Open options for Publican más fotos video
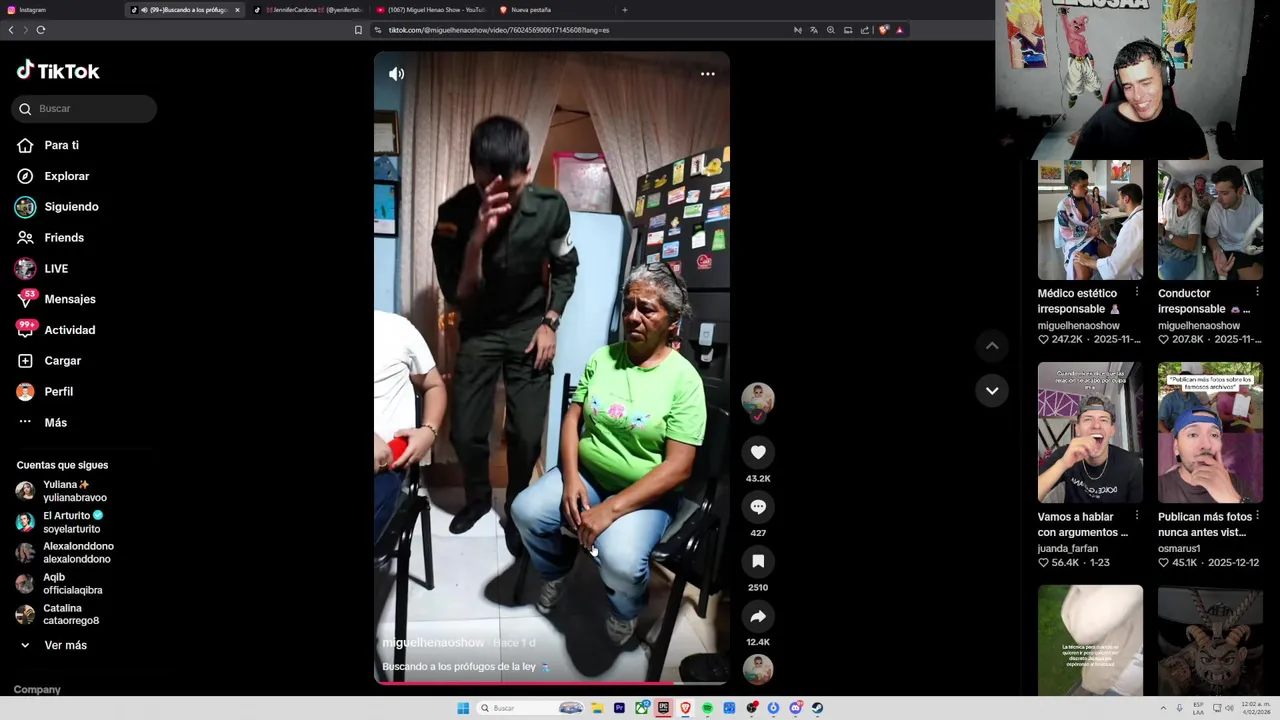This screenshot has height=720, width=1280. tap(1257, 516)
